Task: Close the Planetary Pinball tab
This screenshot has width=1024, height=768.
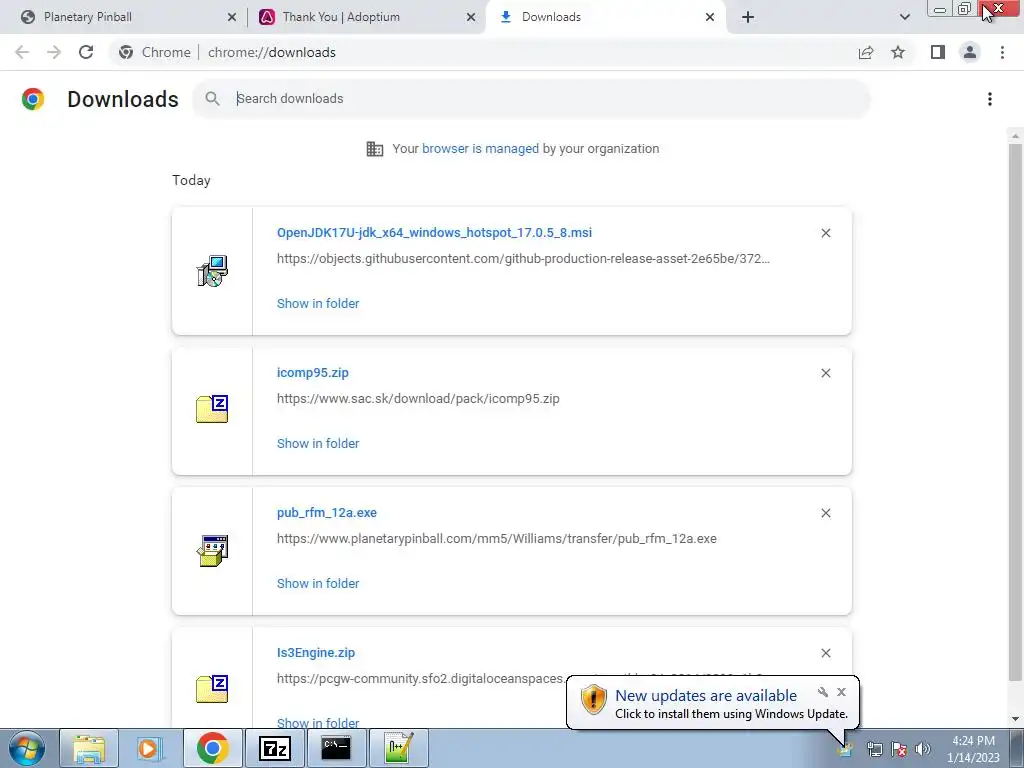Action: pos(232,17)
